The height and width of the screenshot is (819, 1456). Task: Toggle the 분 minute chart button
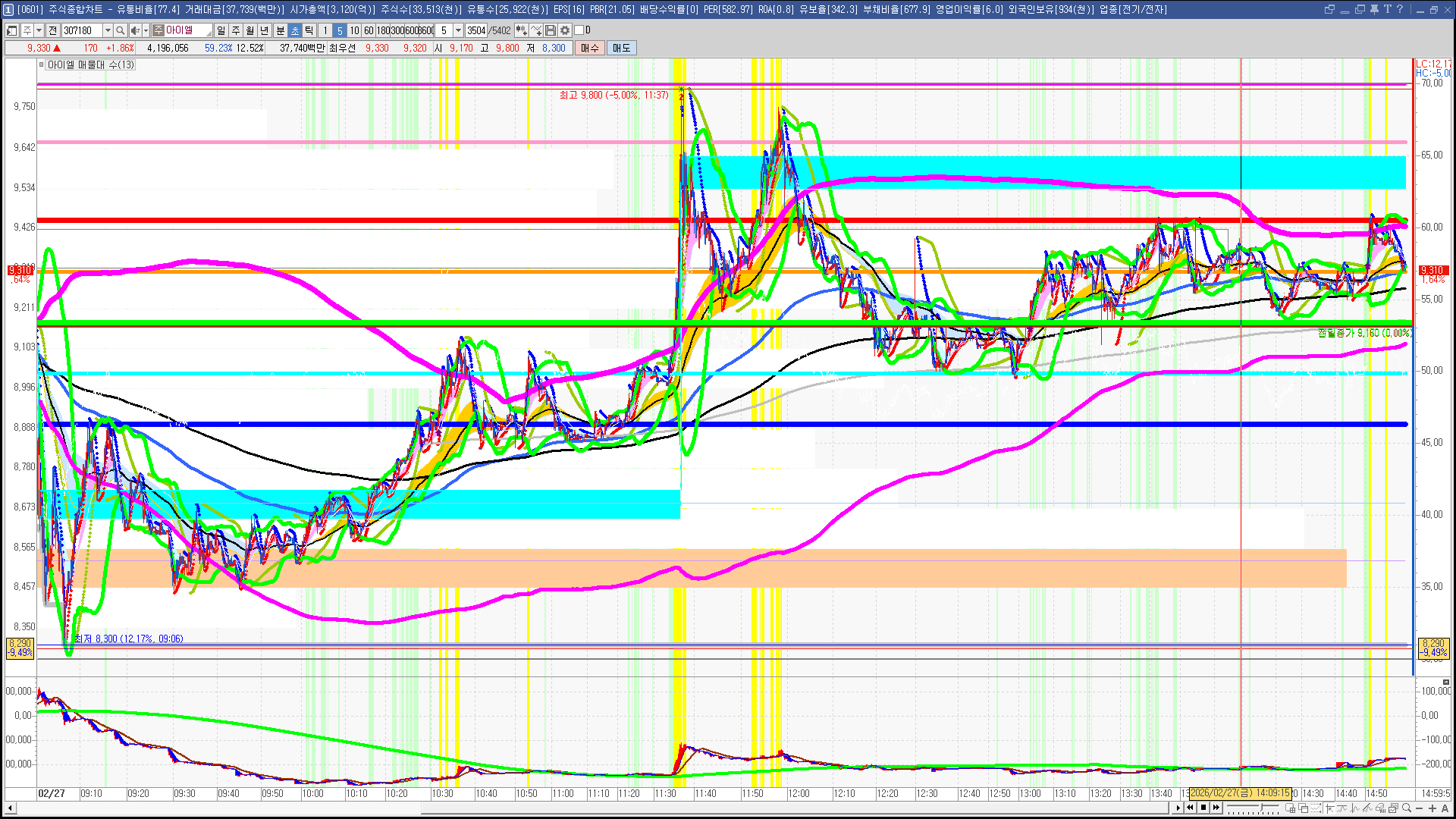tap(280, 30)
